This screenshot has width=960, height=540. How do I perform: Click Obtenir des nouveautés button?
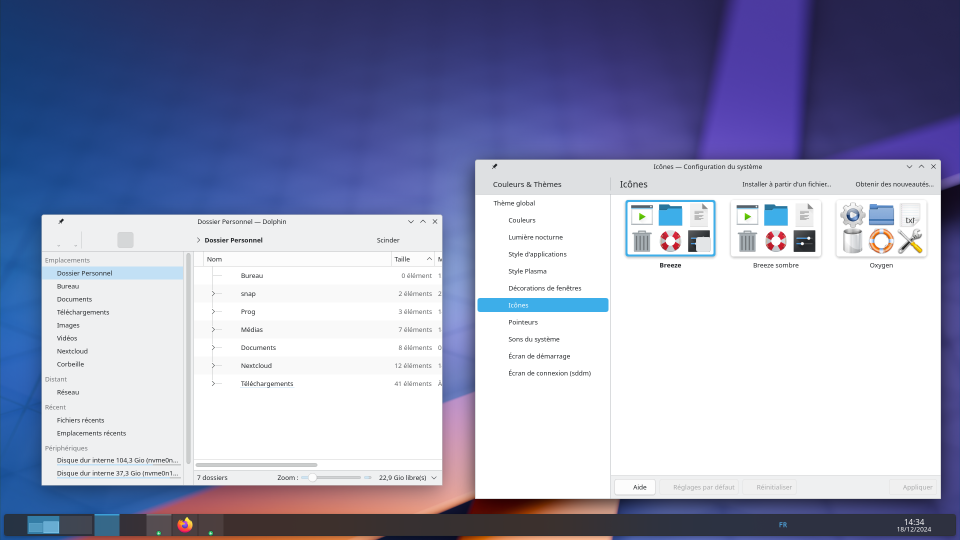point(894,184)
